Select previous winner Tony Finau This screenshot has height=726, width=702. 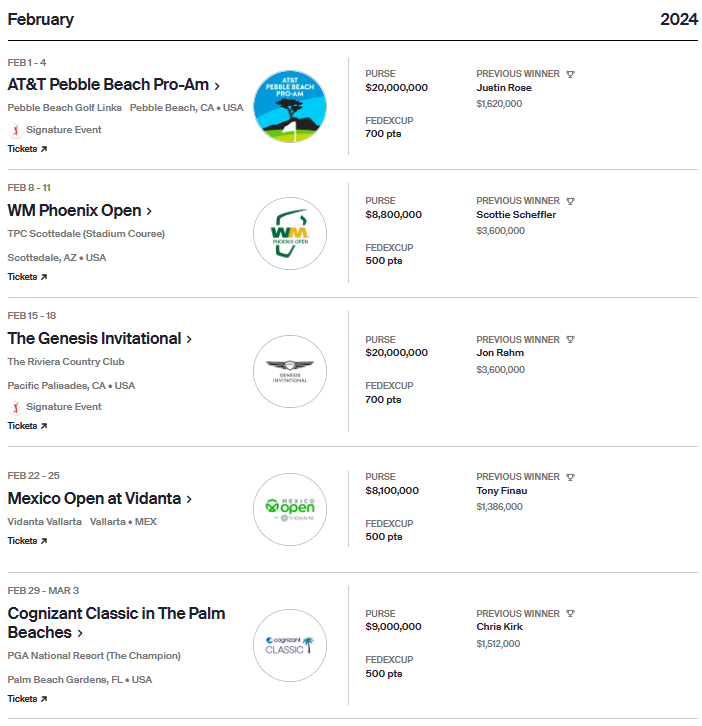pos(501,491)
